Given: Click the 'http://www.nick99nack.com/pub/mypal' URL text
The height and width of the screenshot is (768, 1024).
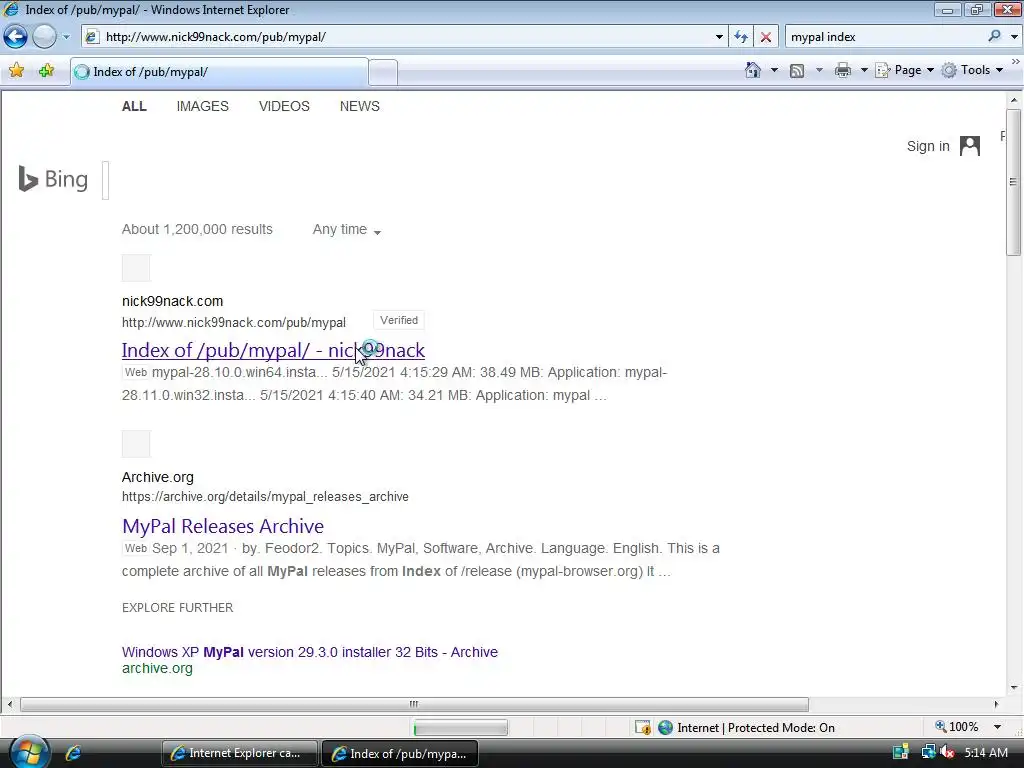Looking at the screenshot, I should pos(234,323).
